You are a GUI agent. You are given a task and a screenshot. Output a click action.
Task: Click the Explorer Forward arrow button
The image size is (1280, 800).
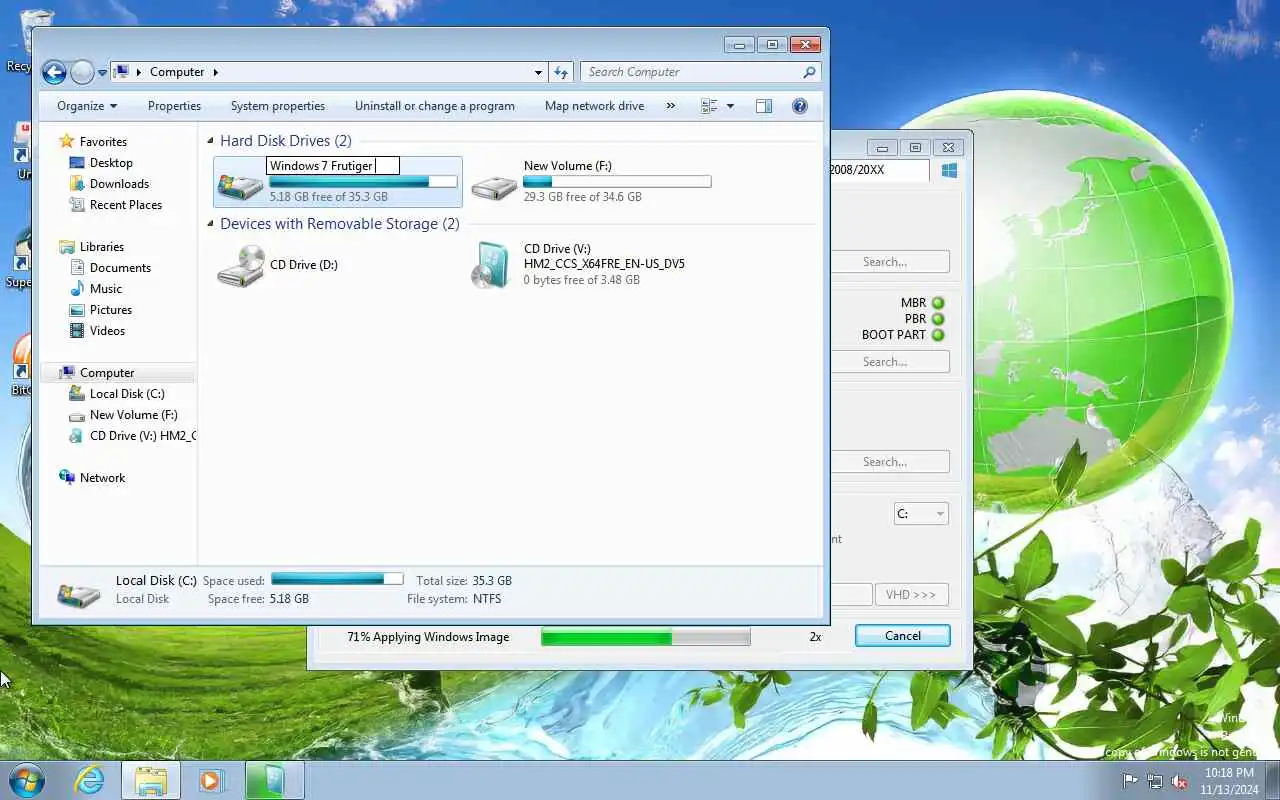[x=82, y=72]
